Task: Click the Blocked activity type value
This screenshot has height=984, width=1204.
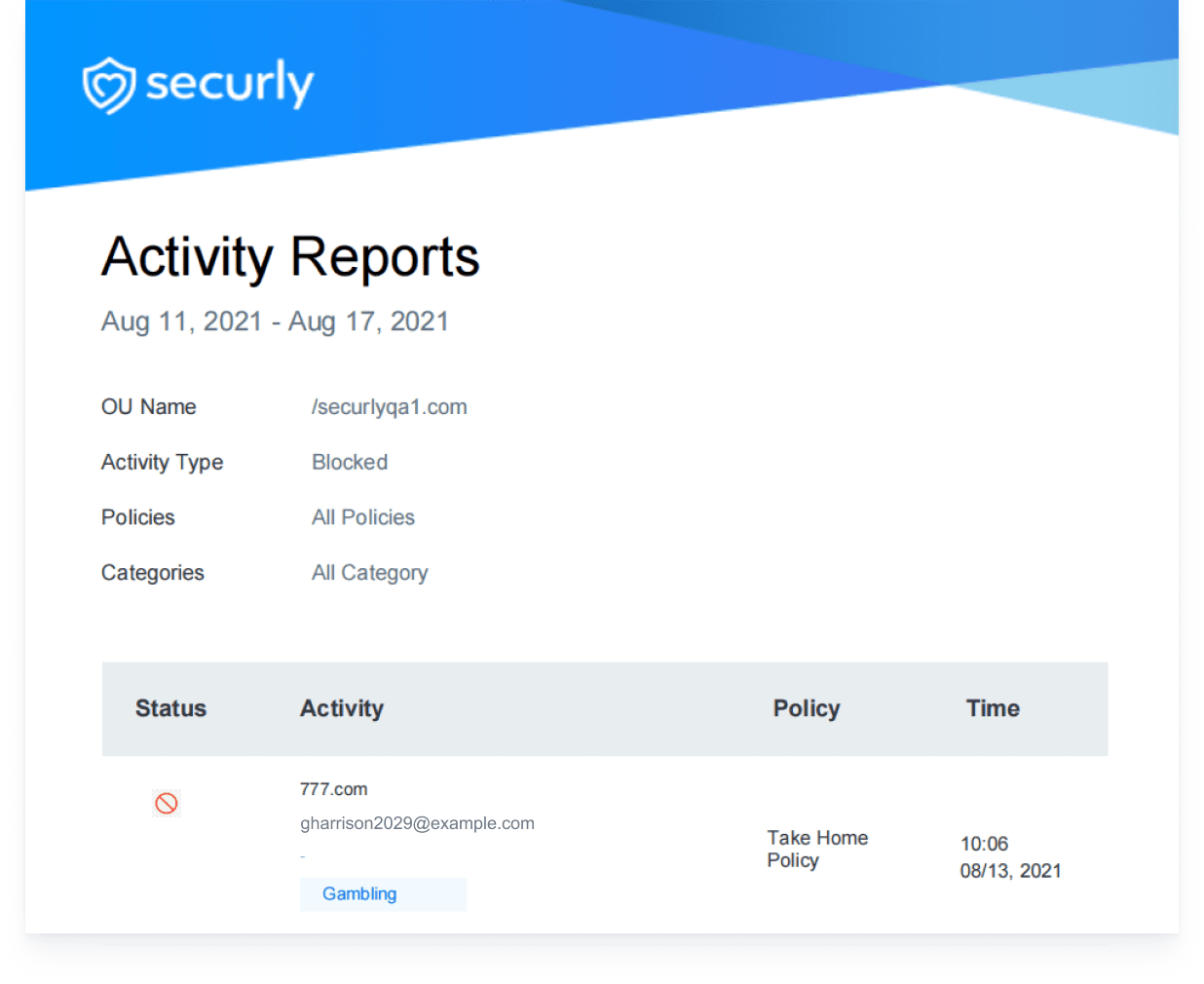Action: 350,463
